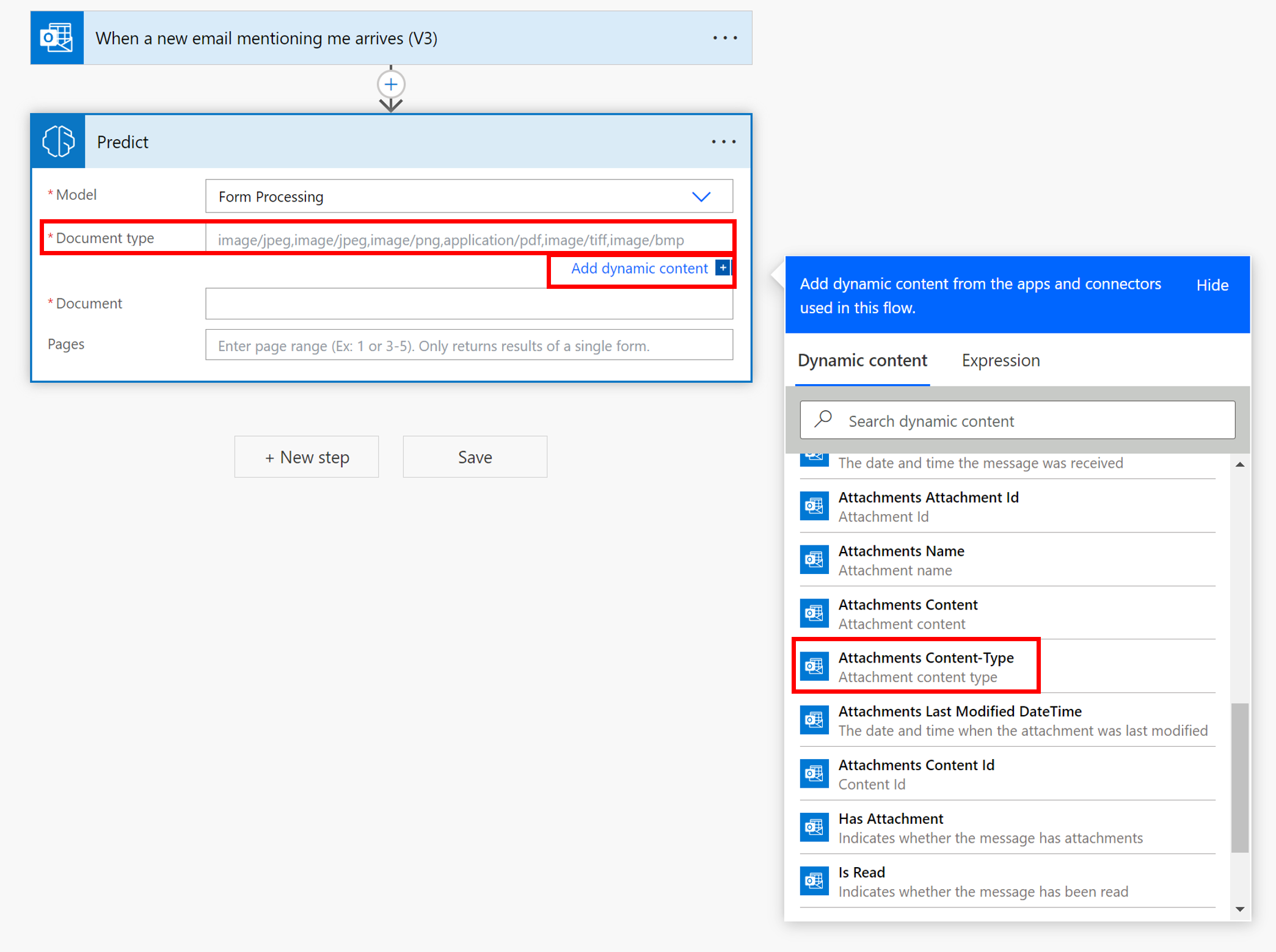Select Attachments Last Modified DateTime item
Viewport: 1276px width, 952px height.
(x=1008, y=721)
